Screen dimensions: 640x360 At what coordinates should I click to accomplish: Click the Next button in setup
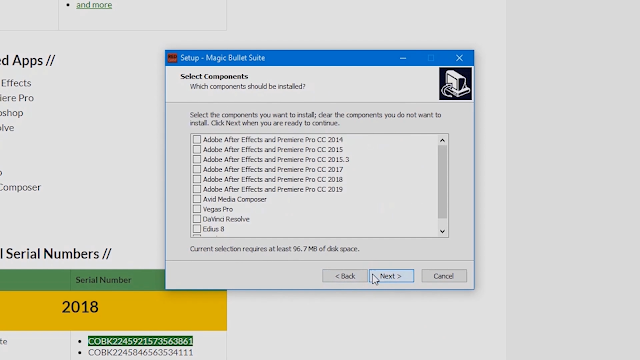click(391, 276)
